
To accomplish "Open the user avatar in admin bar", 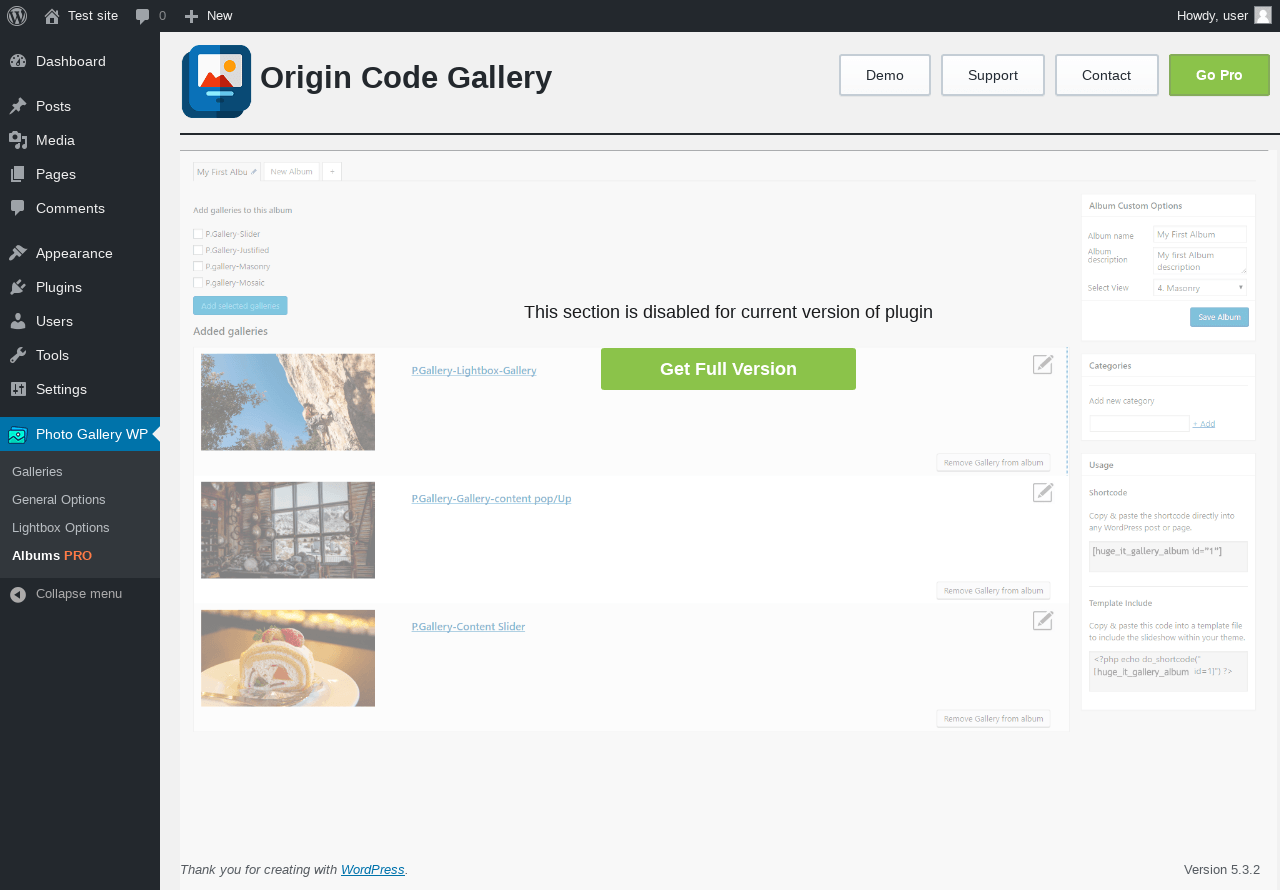I will [x=1263, y=15].
